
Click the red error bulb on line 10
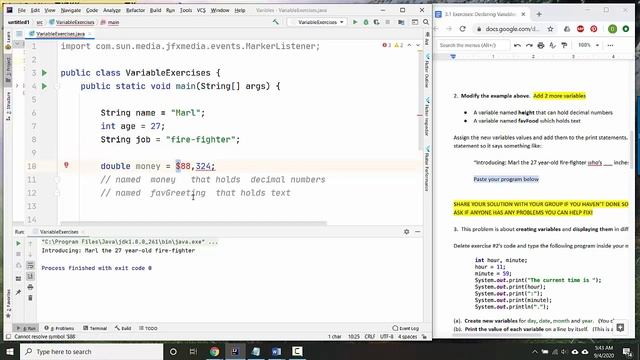(x=66, y=165)
